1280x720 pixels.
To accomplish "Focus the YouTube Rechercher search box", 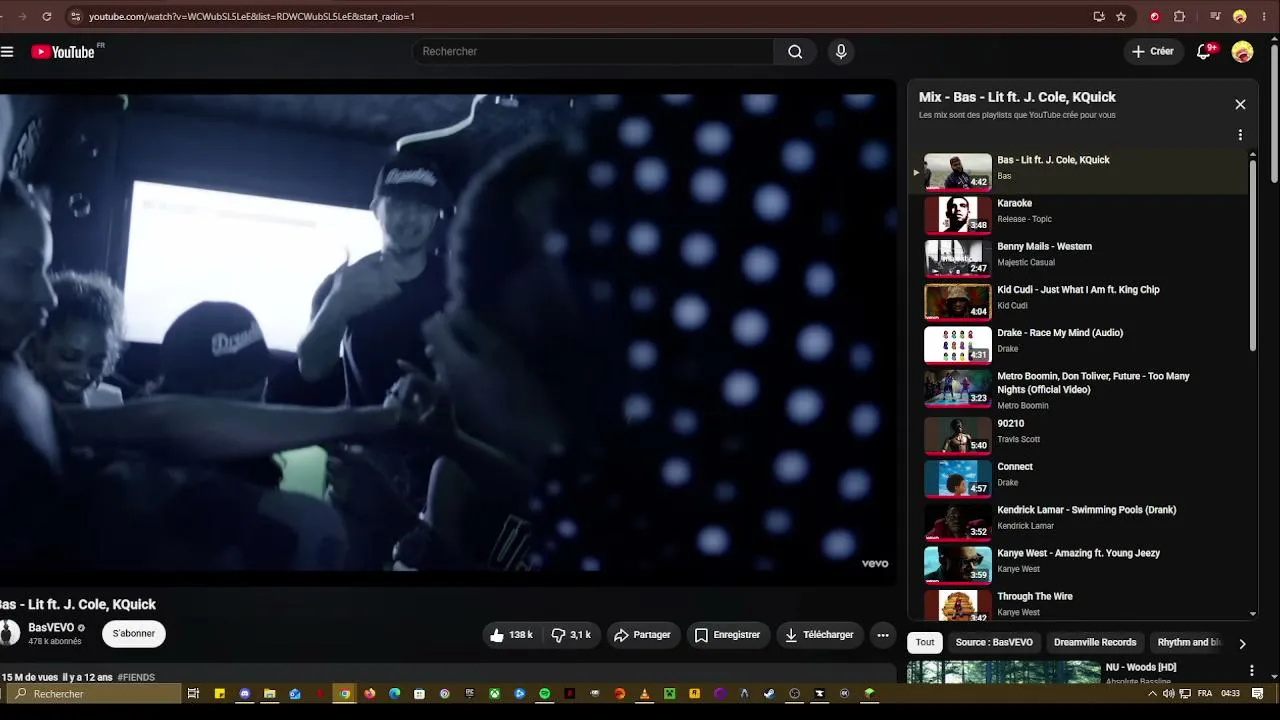I will [594, 52].
